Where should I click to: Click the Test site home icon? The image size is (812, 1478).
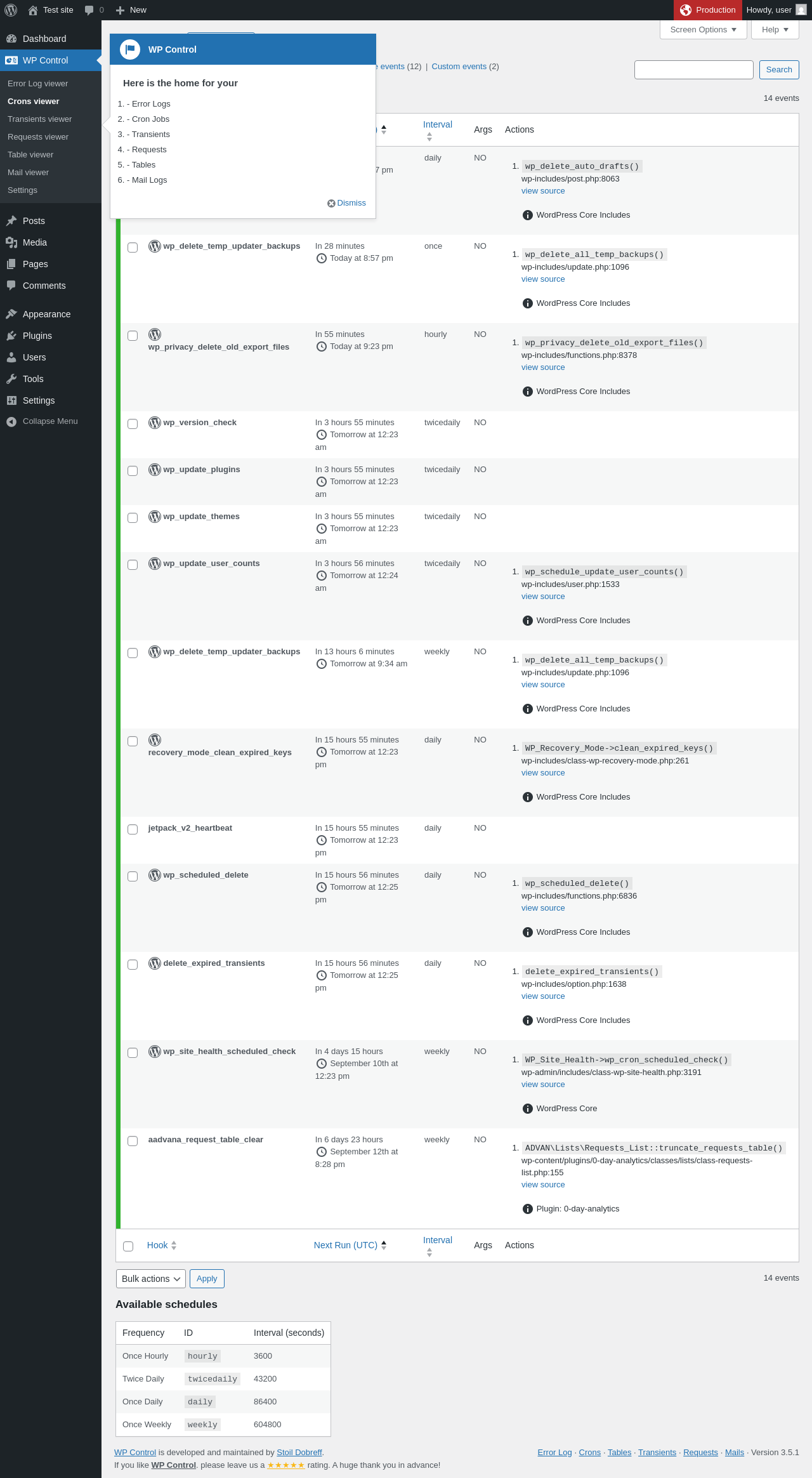(x=33, y=10)
